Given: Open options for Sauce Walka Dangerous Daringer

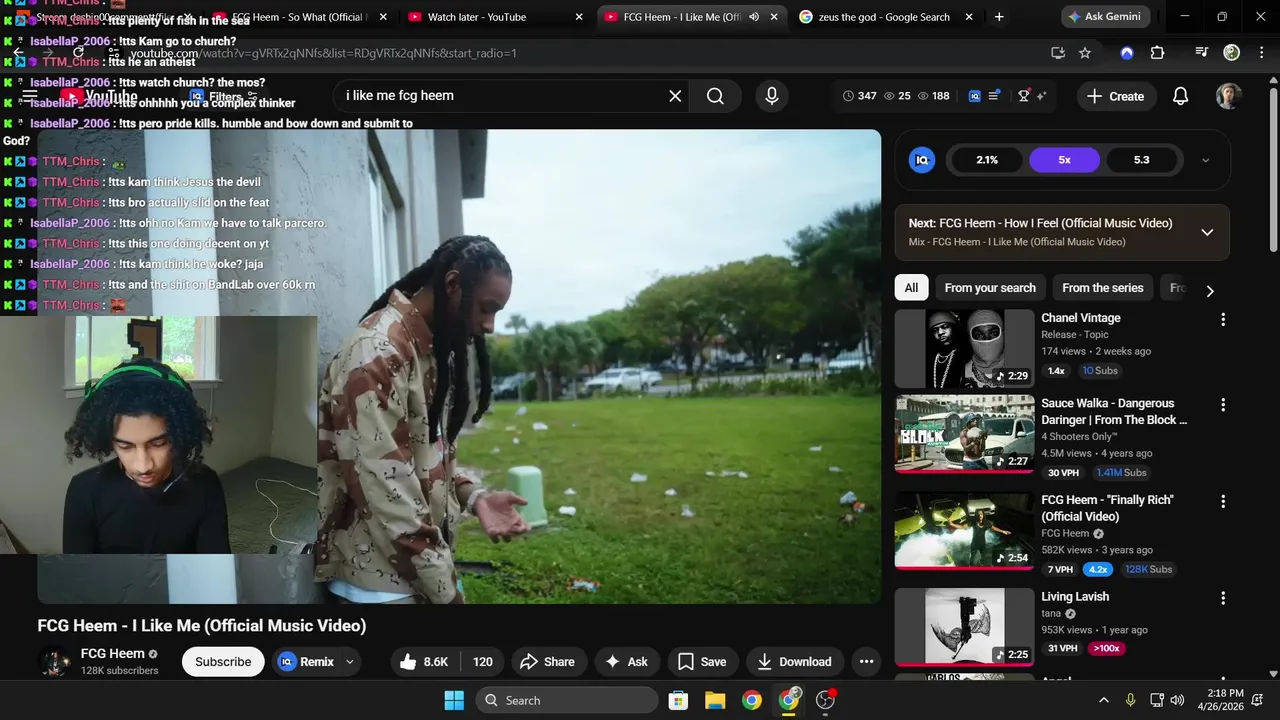Looking at the screenshot, I should click(x=1222, y=405).
